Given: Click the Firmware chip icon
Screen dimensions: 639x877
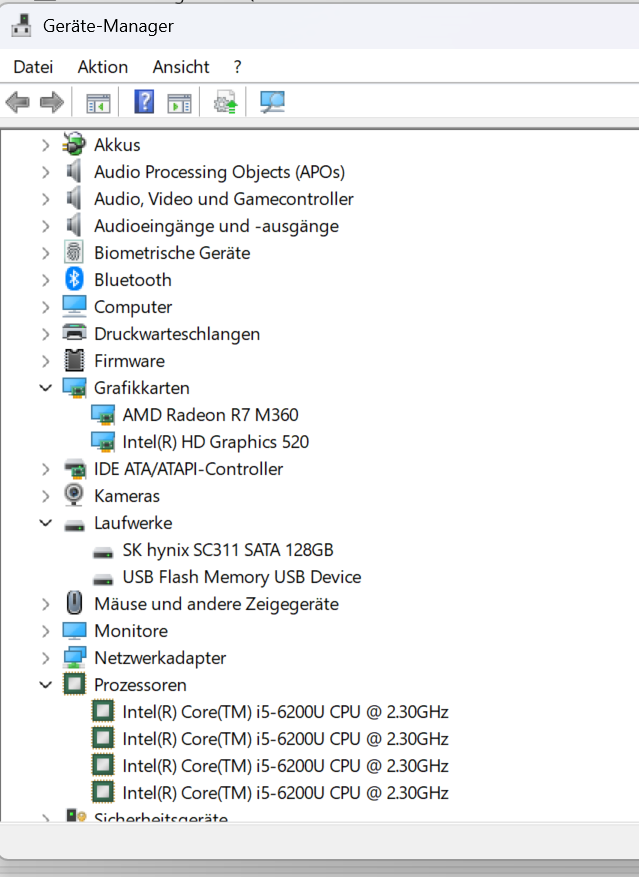Looking at the screenshot, I should click(74, 360).
